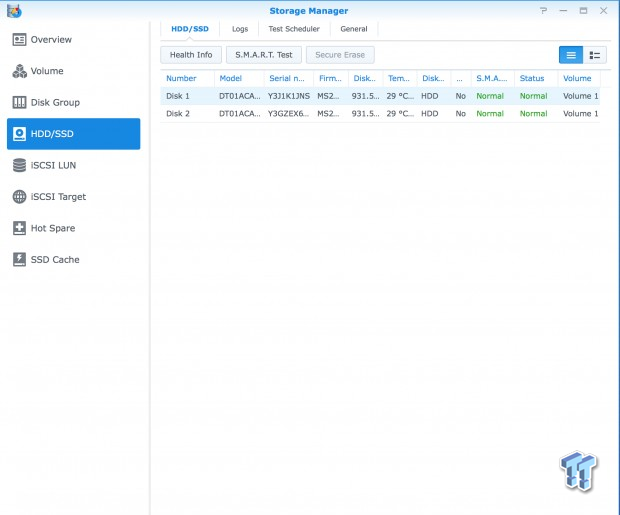This screenshot has height=515, width=620.
Task: Click serial number Y3J1K1JNS
Action: click(289, 96)
